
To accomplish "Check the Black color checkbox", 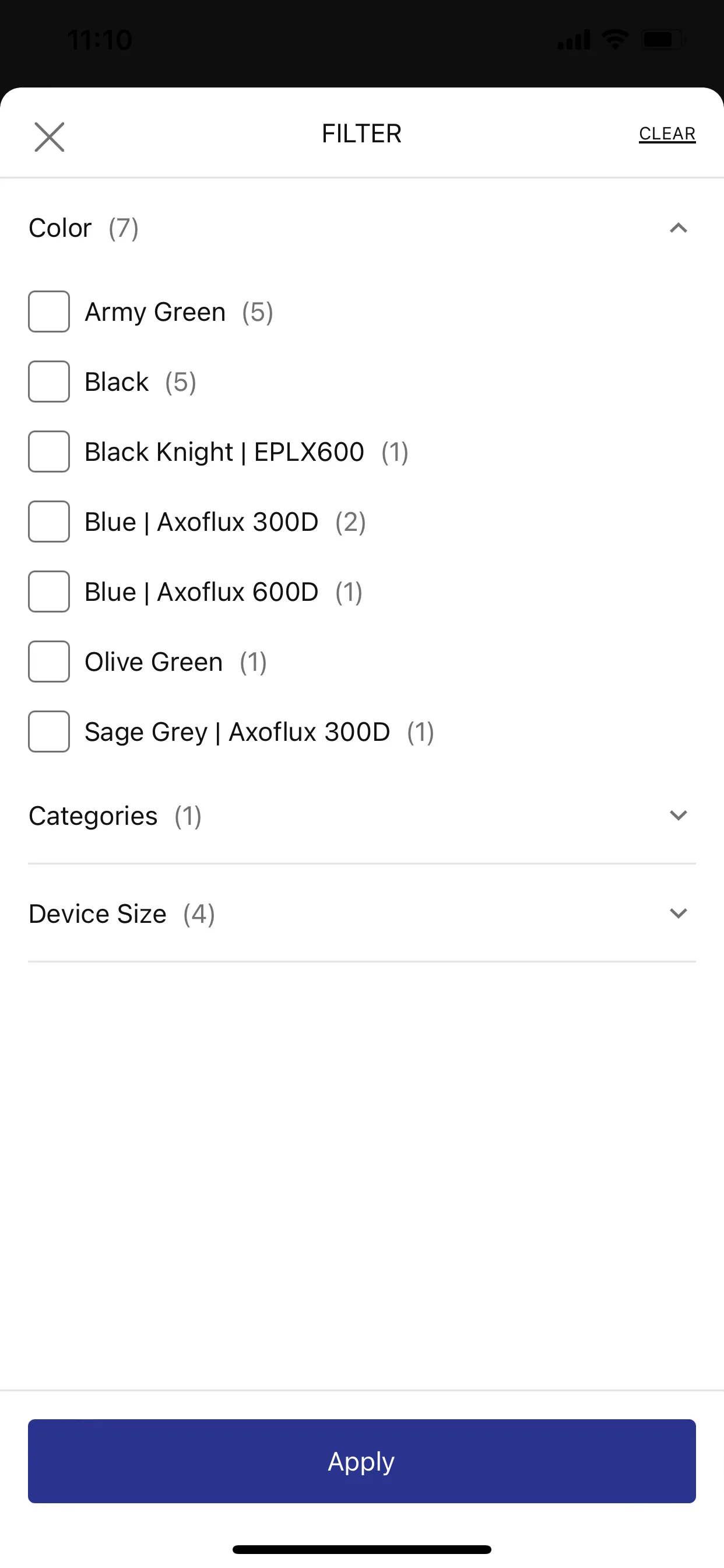I will tap(48, 381).
